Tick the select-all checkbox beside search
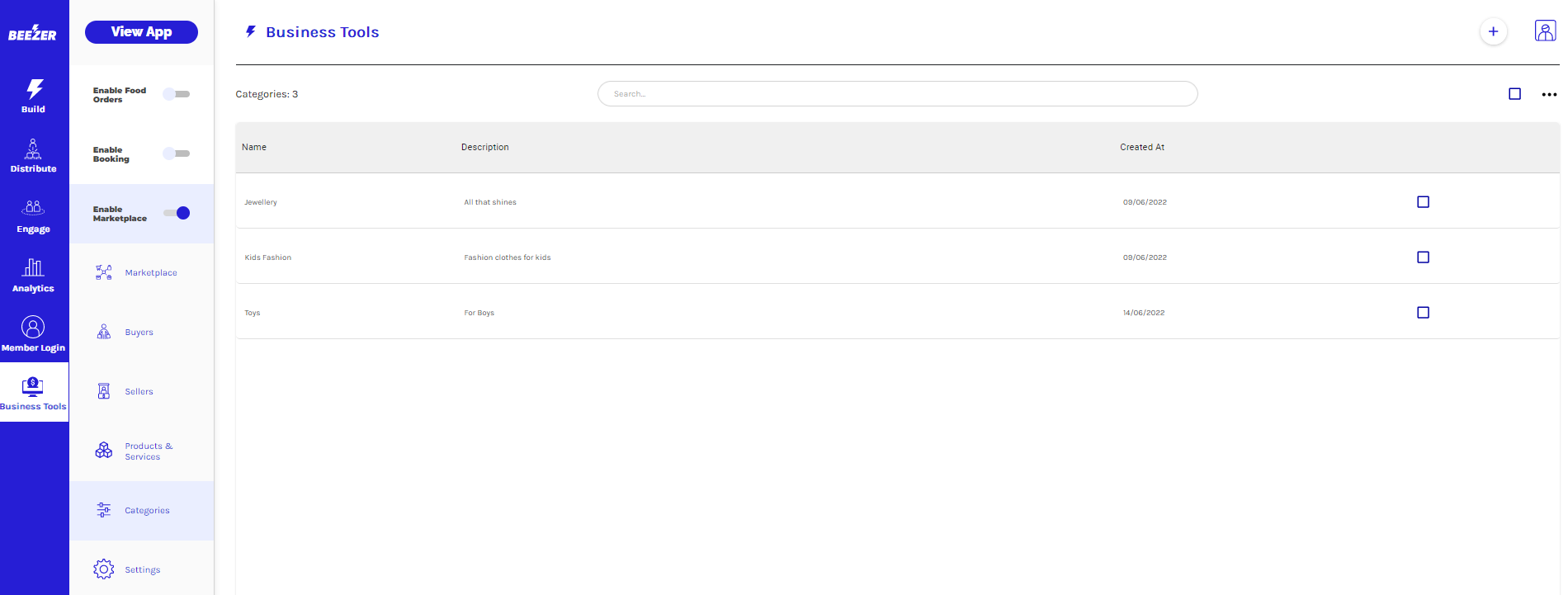This screenshot has width=1568, height=595. [x=1514, y=94]
